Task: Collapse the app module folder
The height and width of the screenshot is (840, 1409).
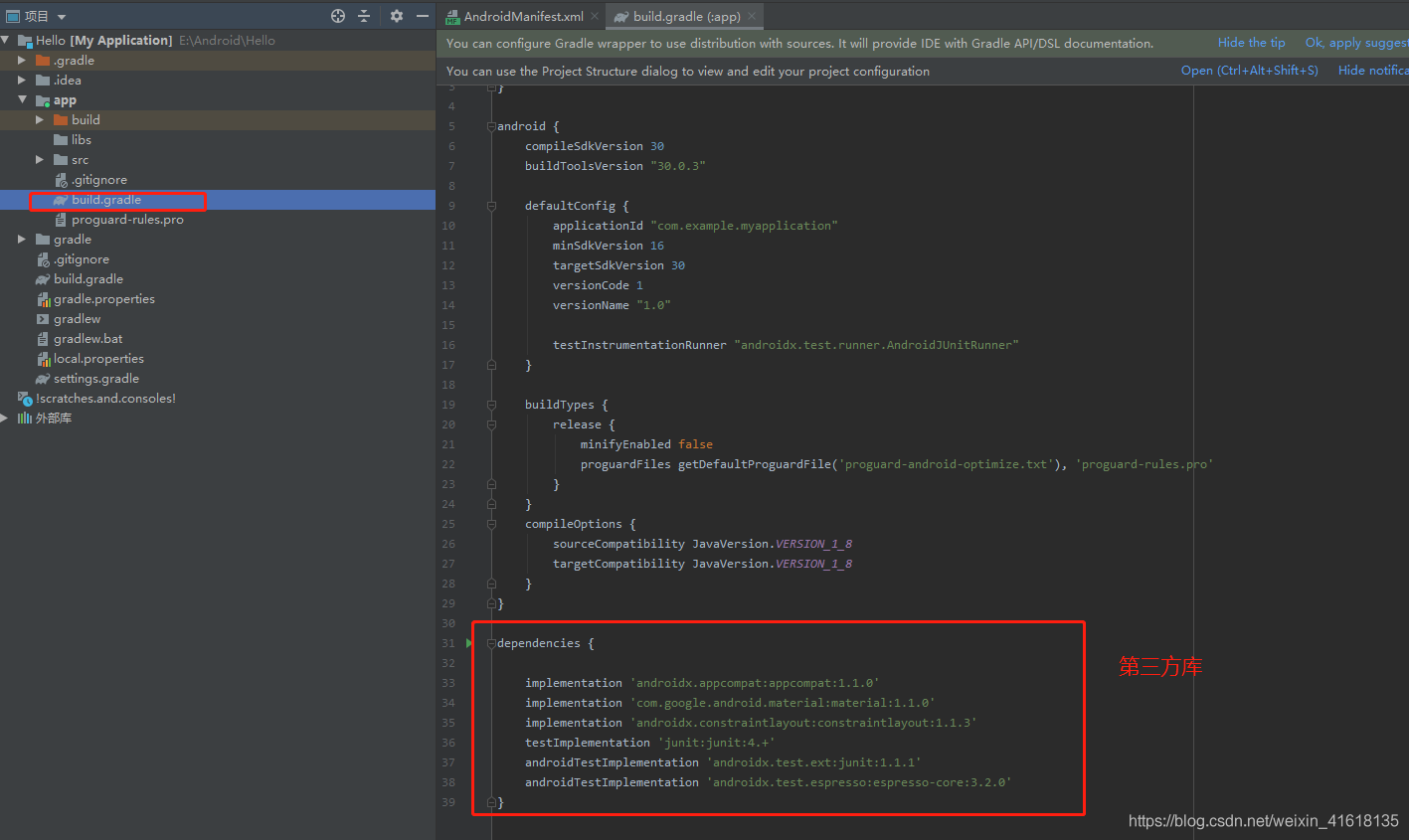Action: (x=22, y=100)
